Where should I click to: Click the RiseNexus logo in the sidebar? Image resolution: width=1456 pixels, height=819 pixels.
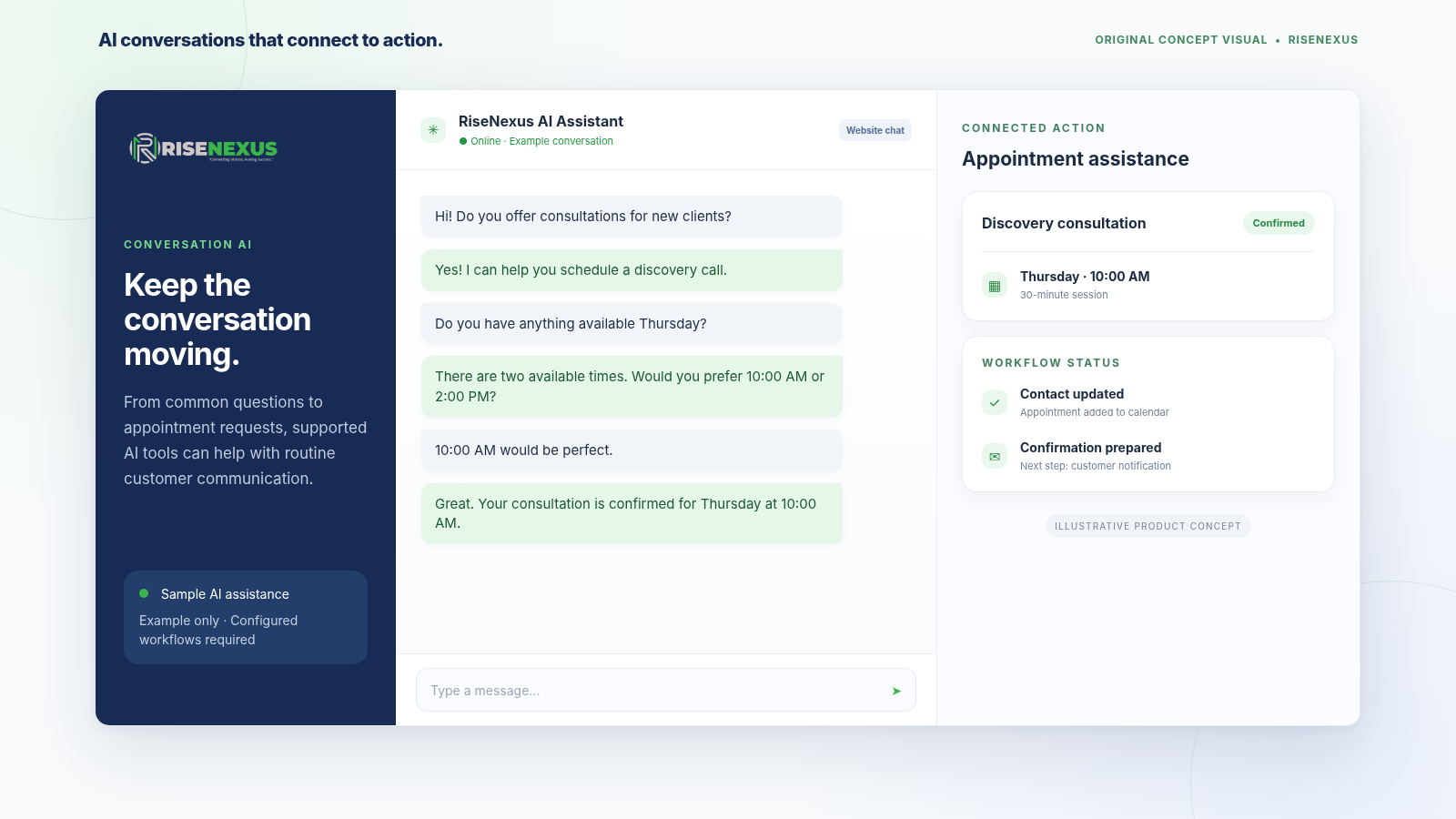204,148
